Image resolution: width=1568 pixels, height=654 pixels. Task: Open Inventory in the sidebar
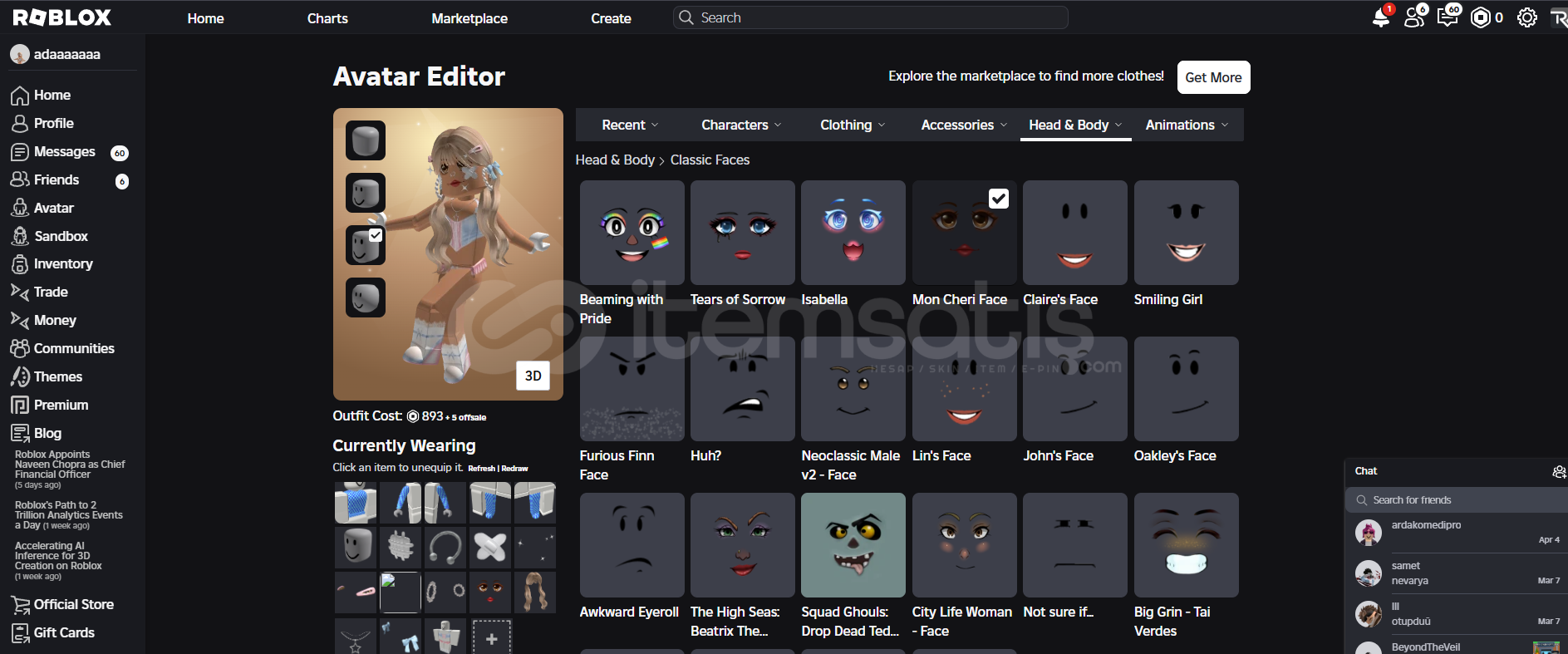[52, 264]
